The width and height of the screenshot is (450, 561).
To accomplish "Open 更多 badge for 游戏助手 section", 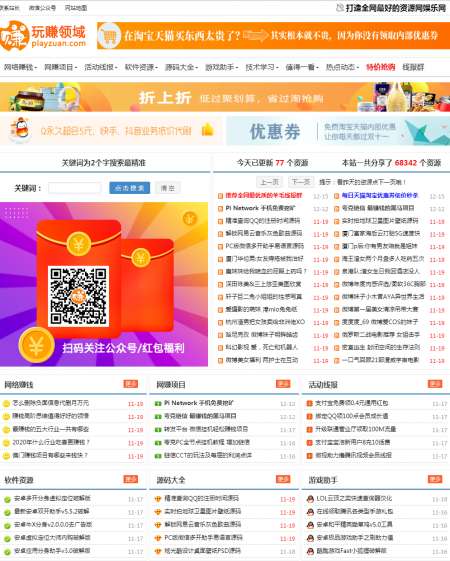I will (x=435, y=479).
